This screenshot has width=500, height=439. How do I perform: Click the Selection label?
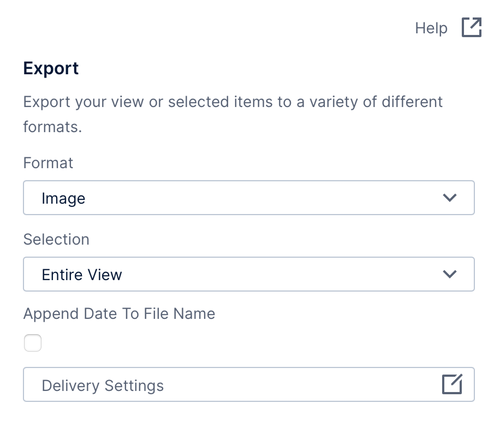click(56, 239)
